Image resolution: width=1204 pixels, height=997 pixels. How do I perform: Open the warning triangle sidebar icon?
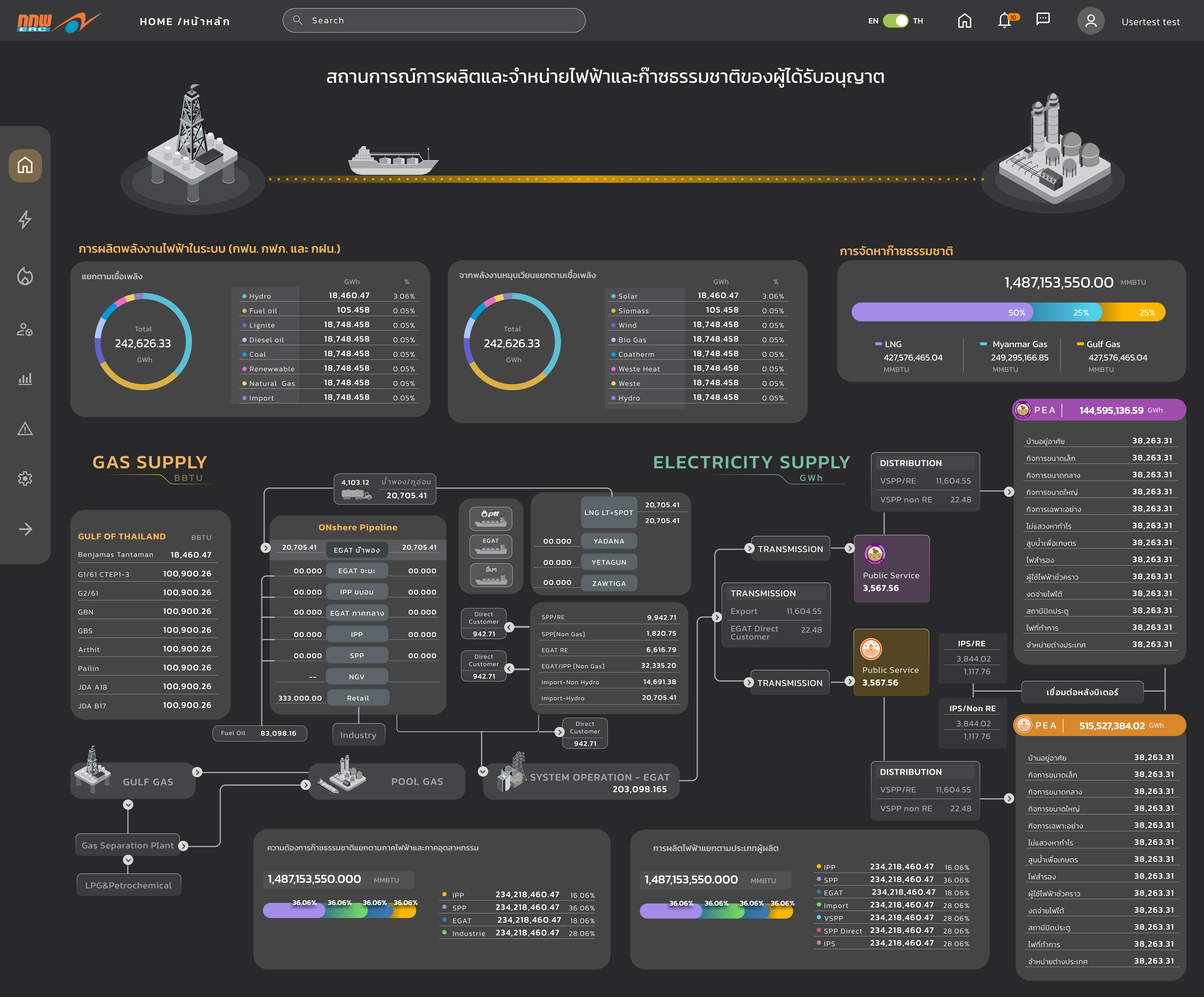25,429
